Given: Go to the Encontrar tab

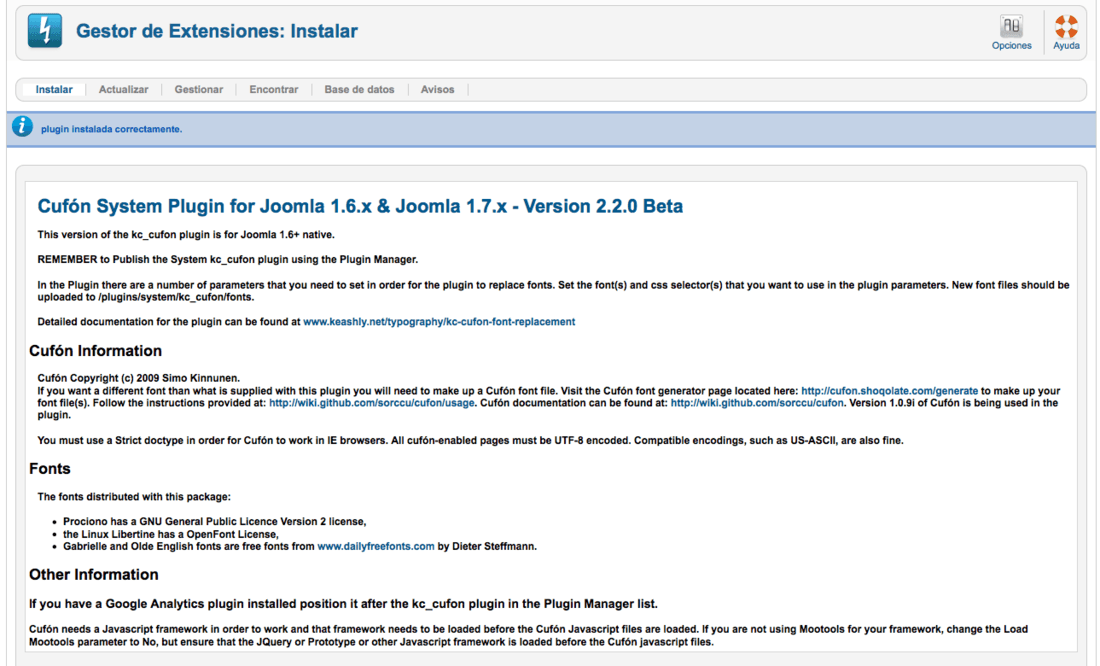Looking at the screenshot, I should pos(274,90).
